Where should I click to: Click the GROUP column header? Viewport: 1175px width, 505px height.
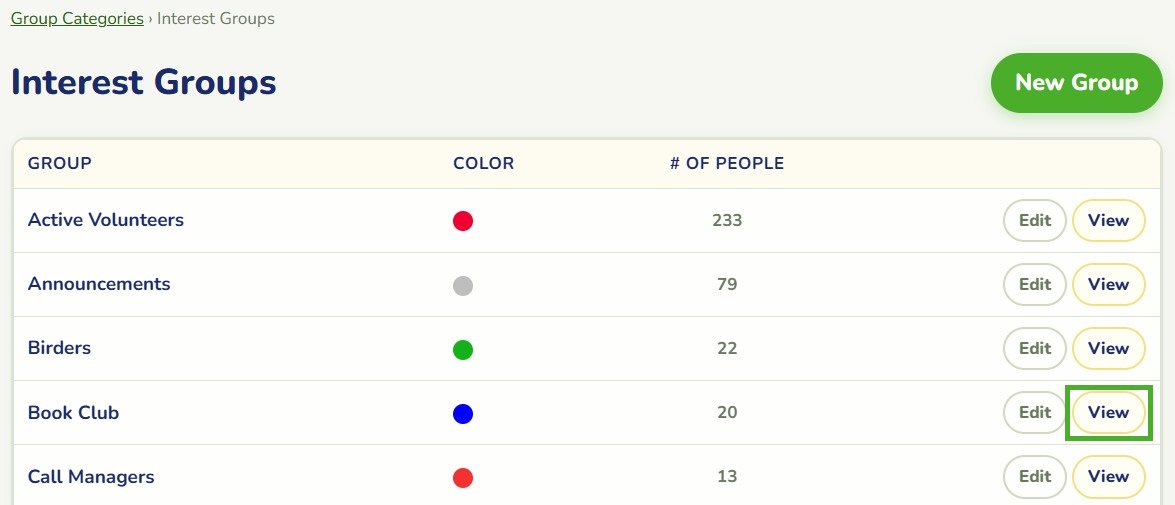point(60,163)
